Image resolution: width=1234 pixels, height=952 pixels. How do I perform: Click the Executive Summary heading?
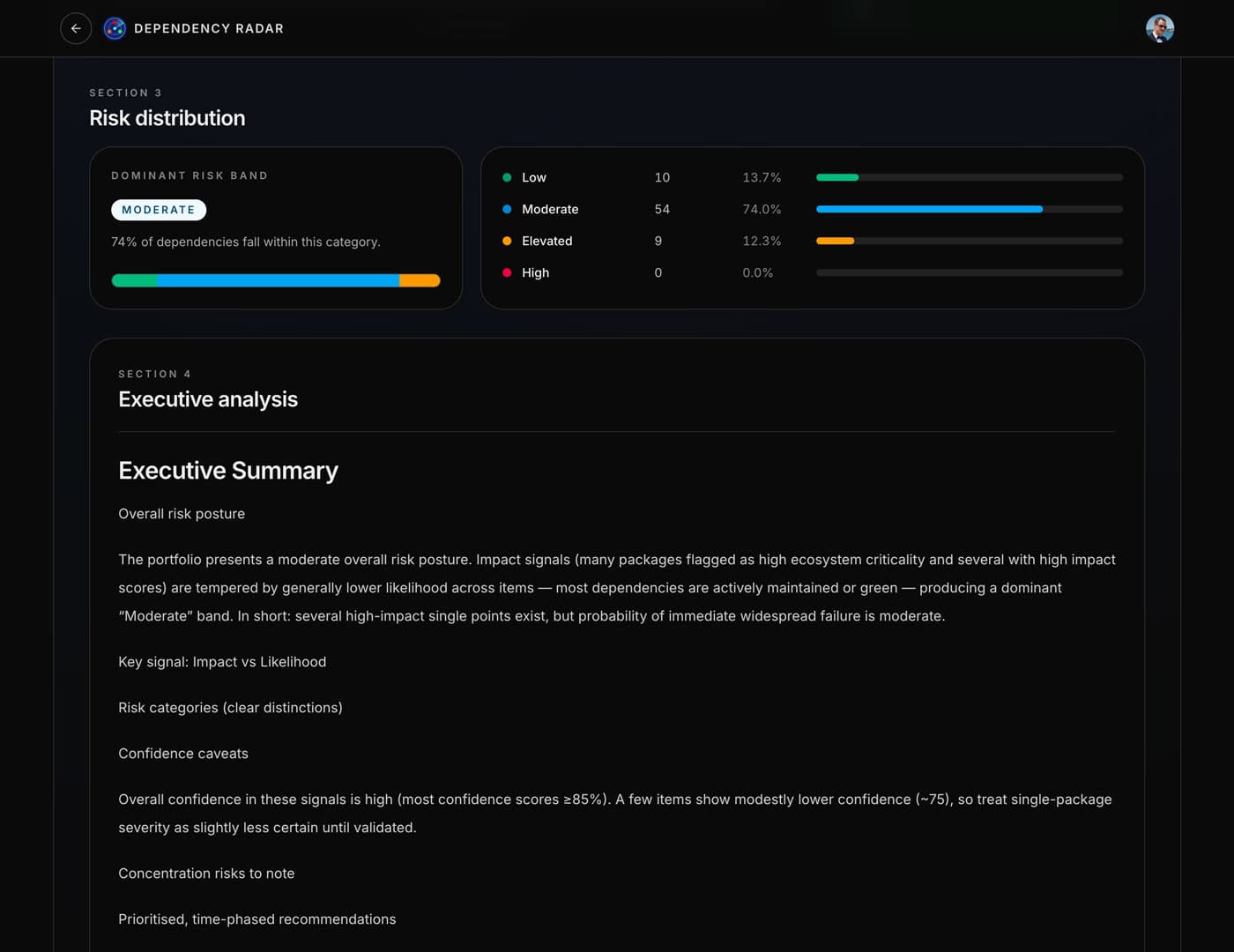click(x=228, y=471)
